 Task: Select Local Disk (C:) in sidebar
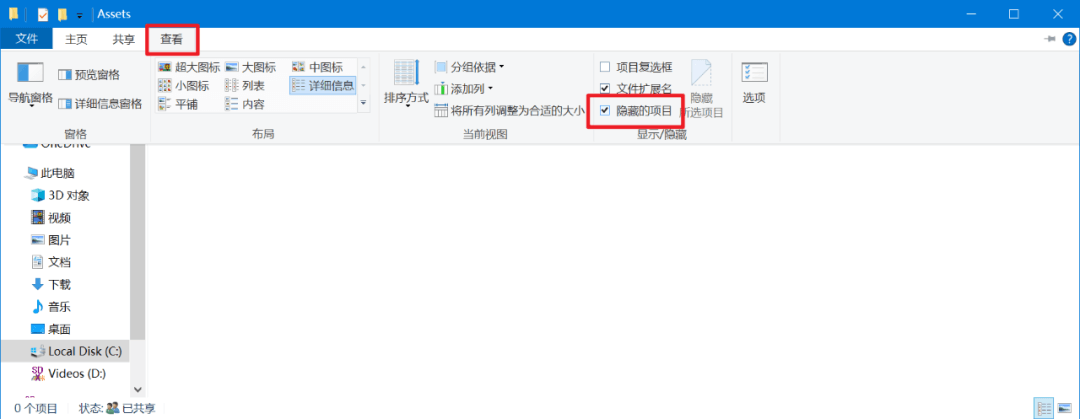tap(64, 351)
